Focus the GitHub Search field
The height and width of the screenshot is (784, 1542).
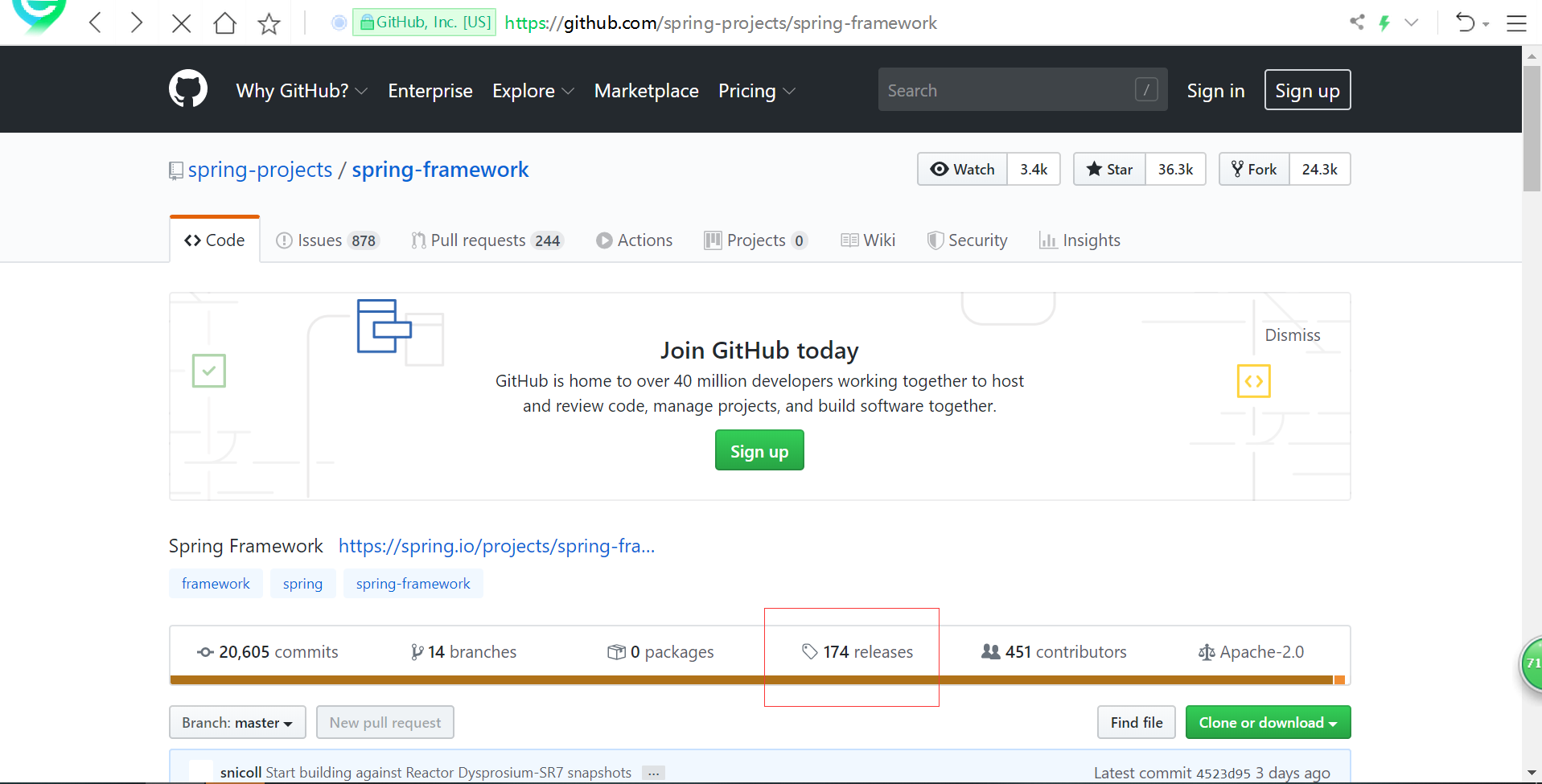click(x=1022, y=89)
